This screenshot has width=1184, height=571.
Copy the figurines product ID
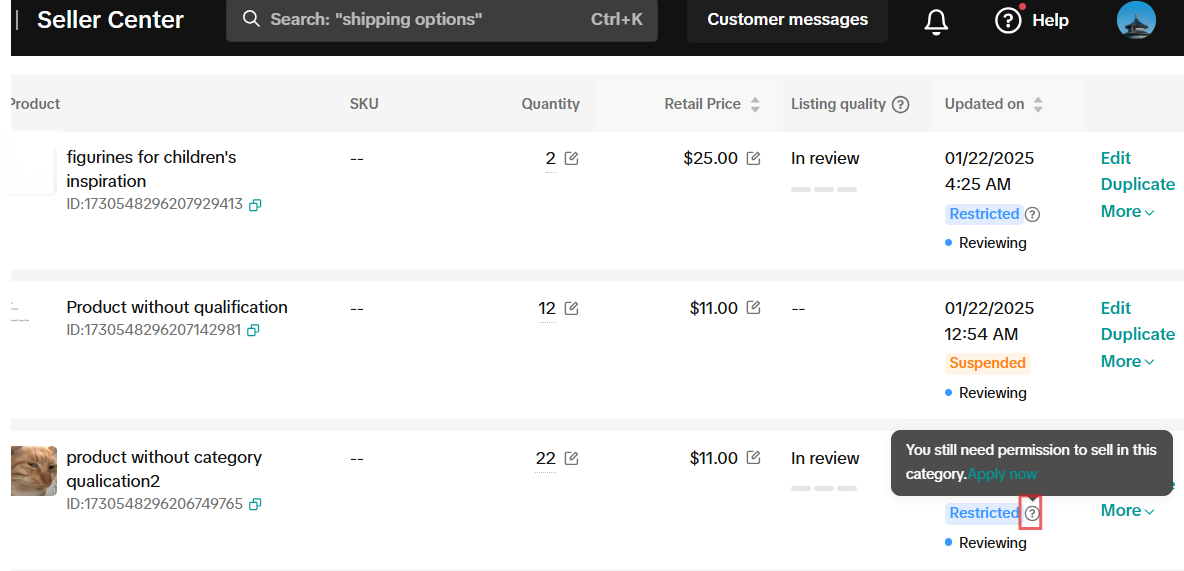point(255,205)
